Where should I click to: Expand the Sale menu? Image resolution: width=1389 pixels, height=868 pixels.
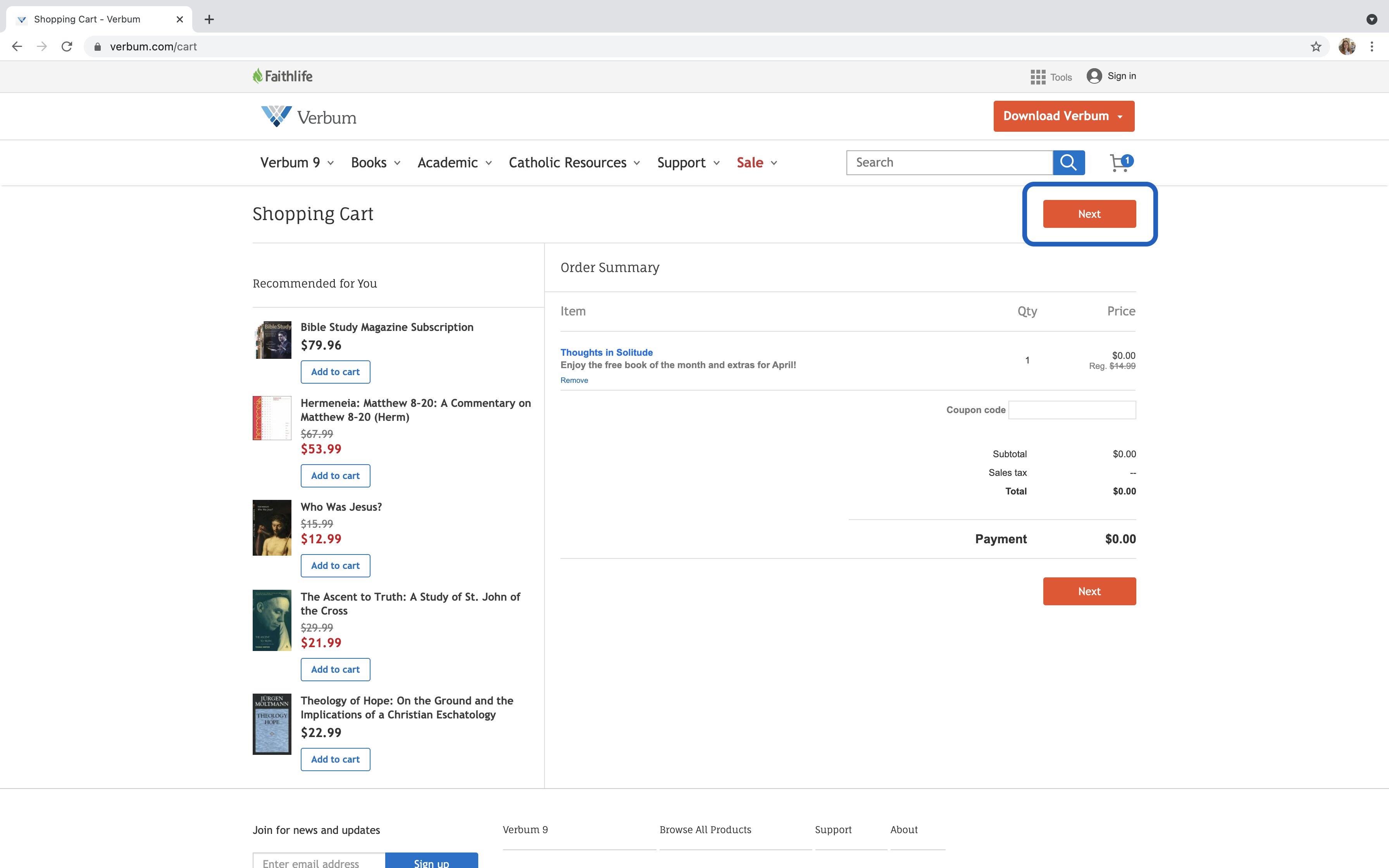757,162
